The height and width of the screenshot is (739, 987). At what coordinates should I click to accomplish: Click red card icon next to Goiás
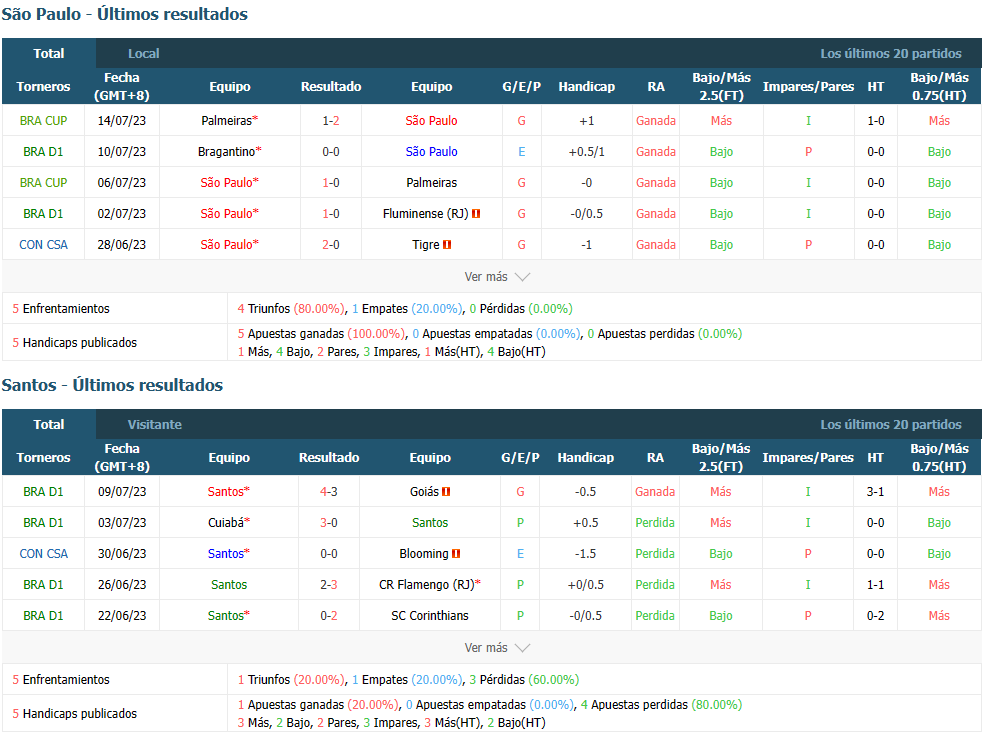446,492
